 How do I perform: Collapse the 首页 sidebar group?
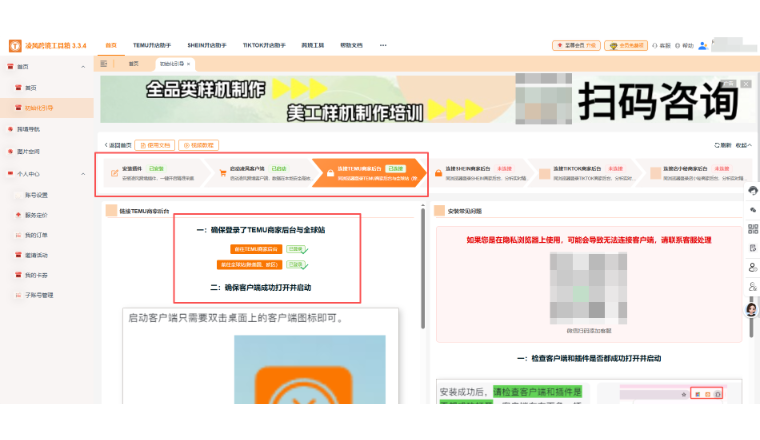[83, 67]
